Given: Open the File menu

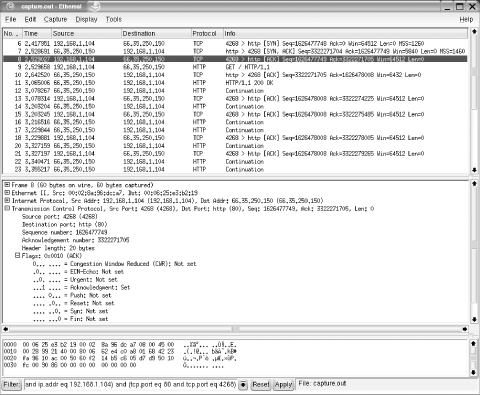Looking at the screenshot, I should [11, 19].
